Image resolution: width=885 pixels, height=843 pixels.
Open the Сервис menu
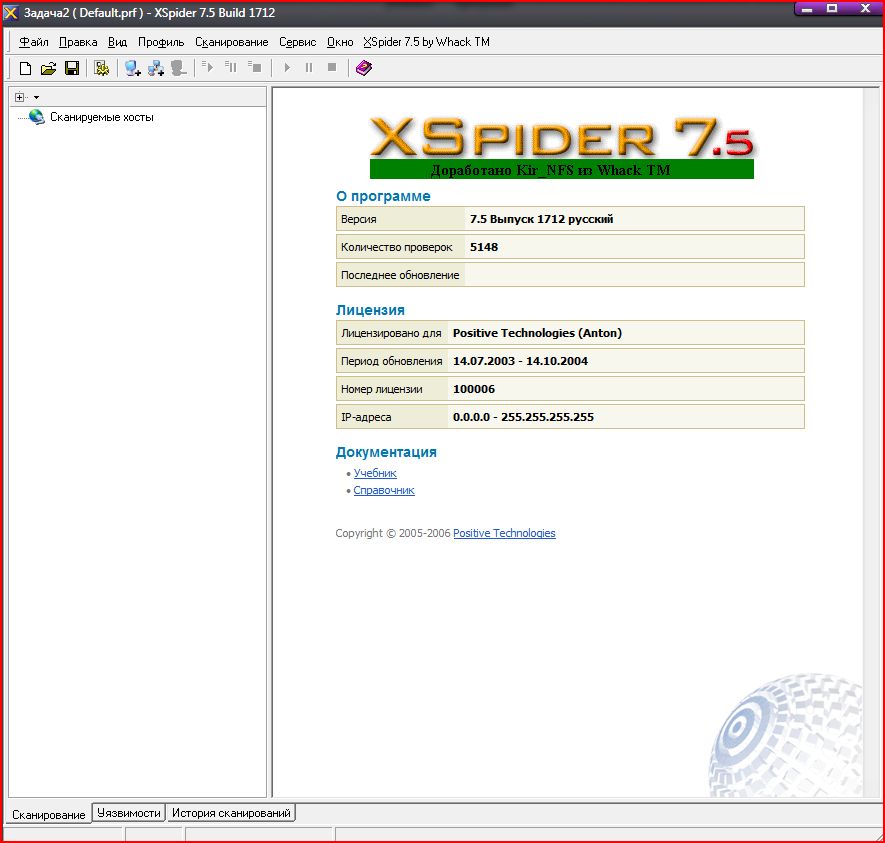coord(297,42)
